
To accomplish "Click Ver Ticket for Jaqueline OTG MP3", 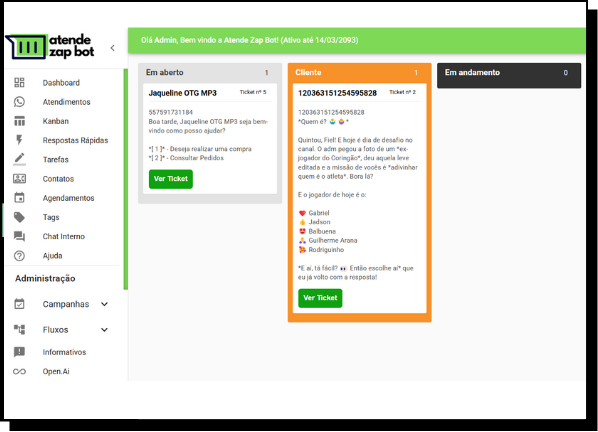I will pos(170,179).
